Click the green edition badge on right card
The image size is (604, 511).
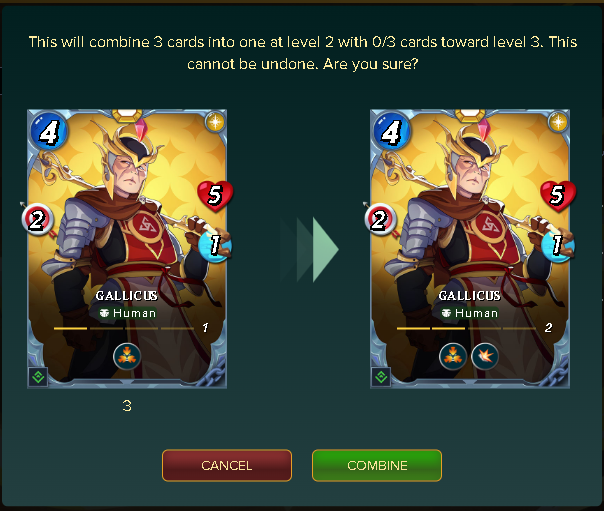381,377
